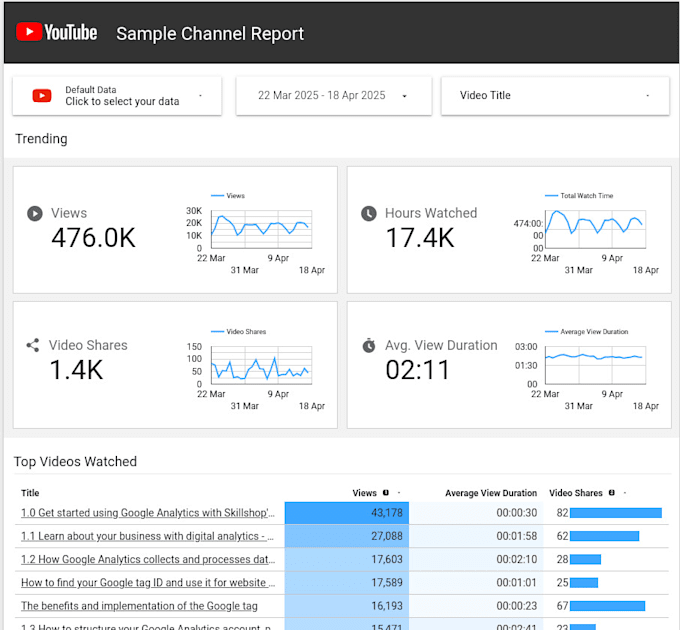Click the info icon next to Video Shares column
The height and width of the screenshot is (630, 680).
611,493
